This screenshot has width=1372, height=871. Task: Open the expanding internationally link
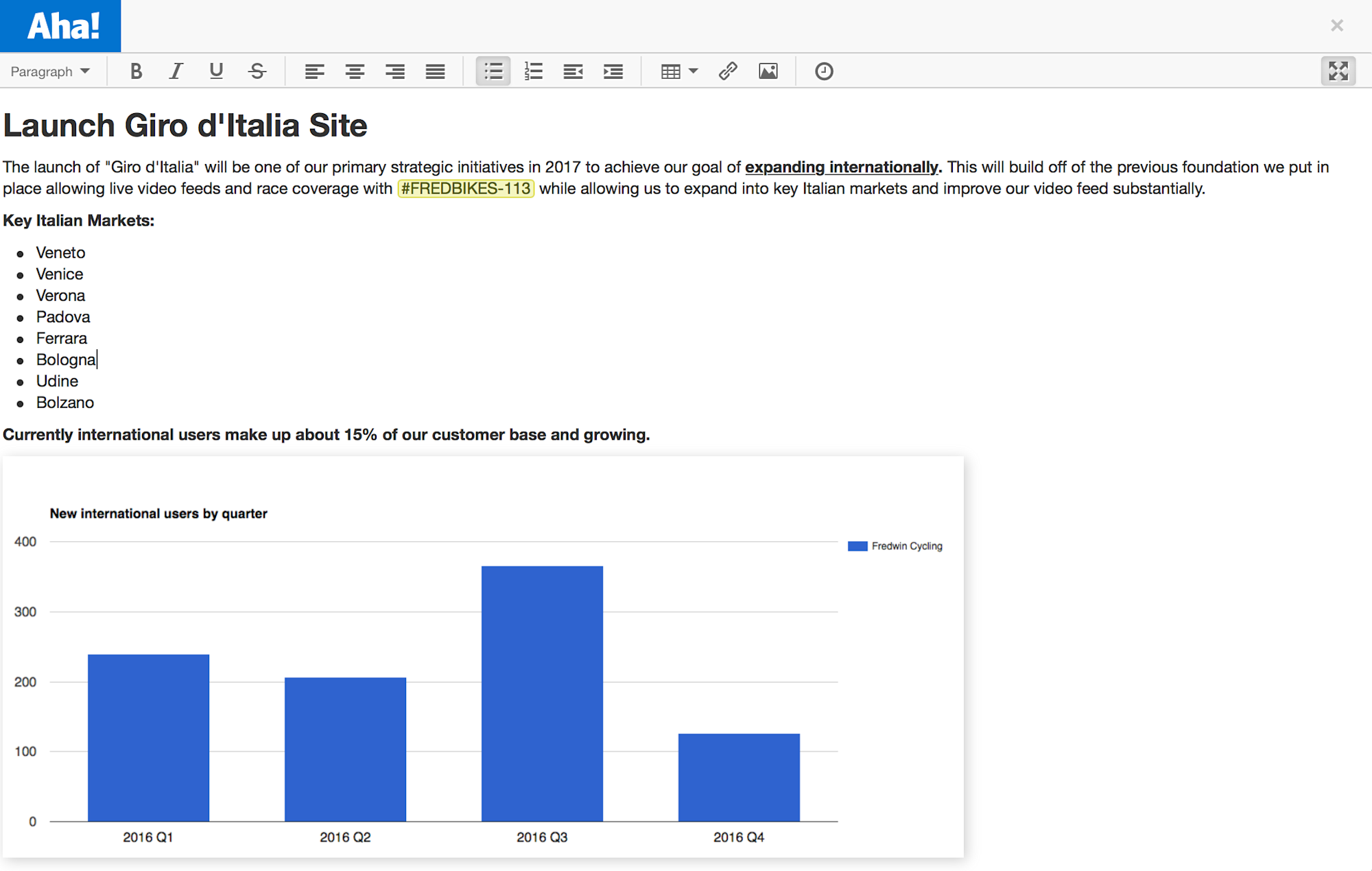pyautogui.click(x=842, y=167)
